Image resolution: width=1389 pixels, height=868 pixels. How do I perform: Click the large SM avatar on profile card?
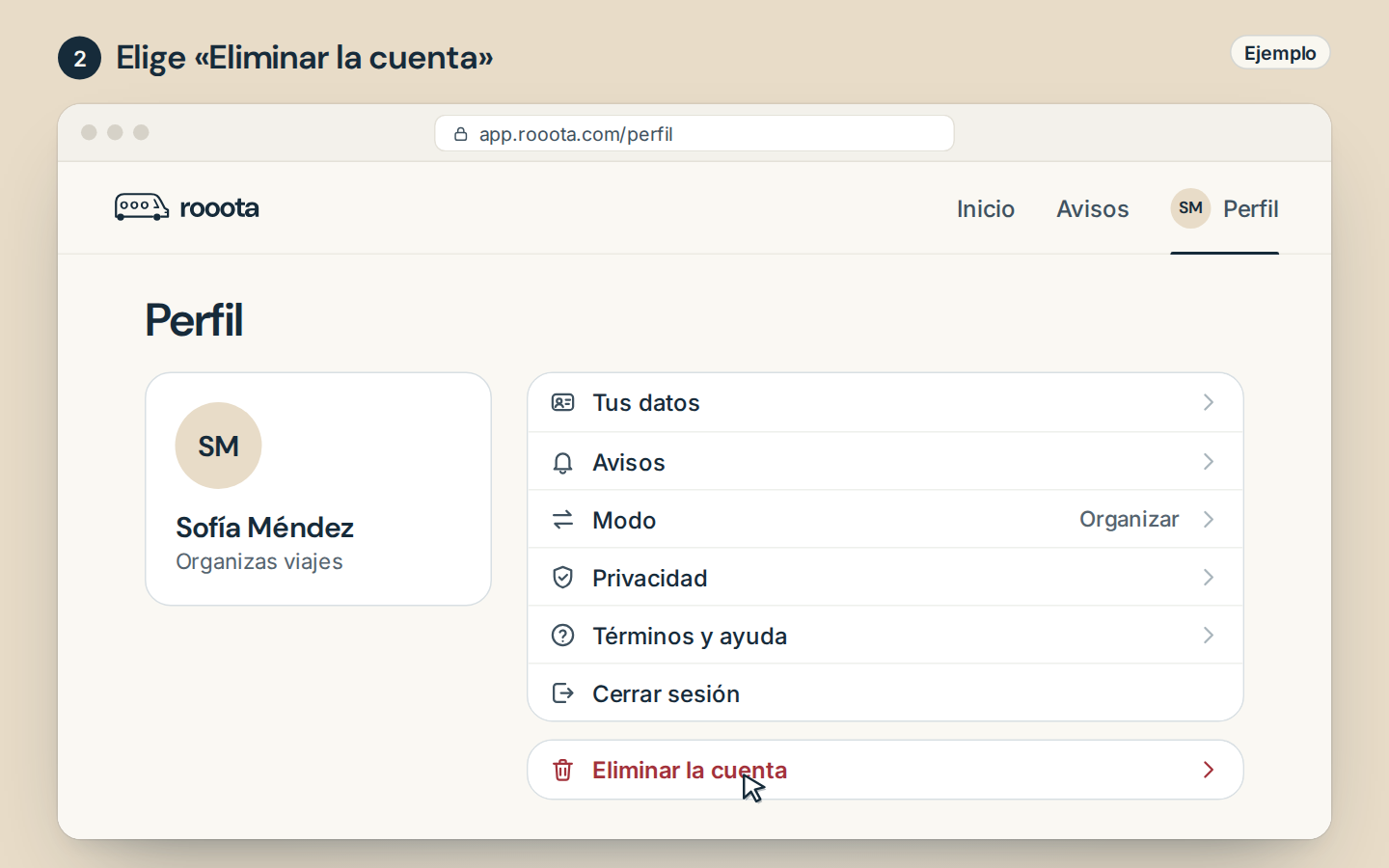point(218,446)
